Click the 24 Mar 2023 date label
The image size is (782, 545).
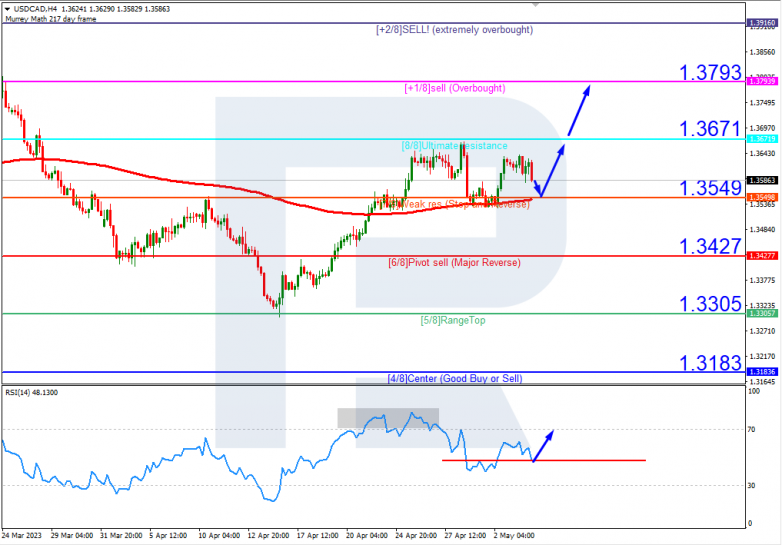pyautogui.click(x=21, y=536)
